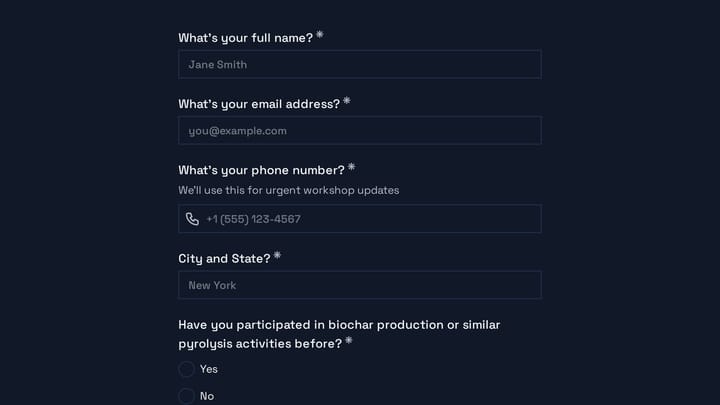
Task: Click the 'What's your full name?' label
Action: point(246,38)
